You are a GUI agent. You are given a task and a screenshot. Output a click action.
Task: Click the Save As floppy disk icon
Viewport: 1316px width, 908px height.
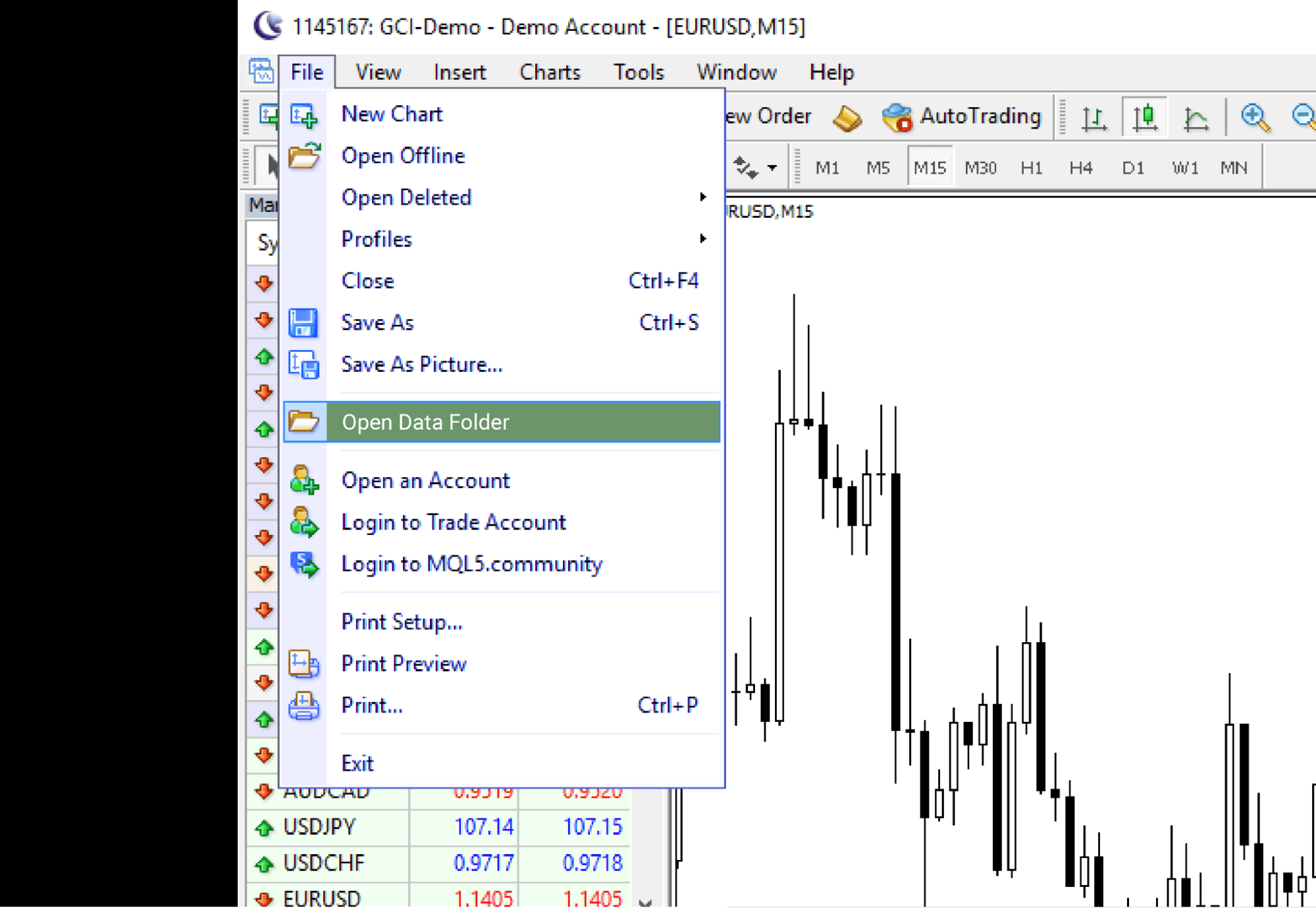303,323
